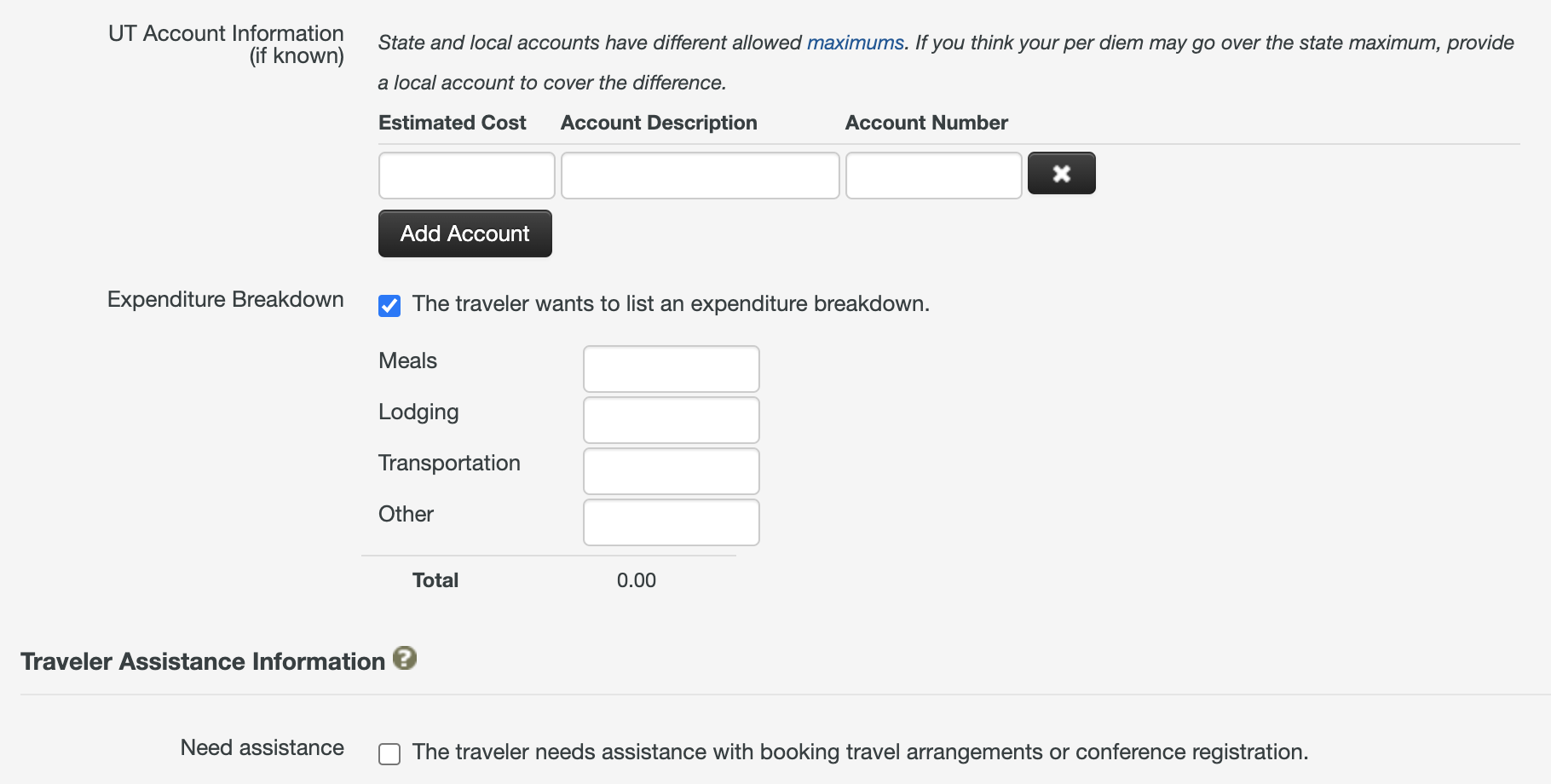Click the Traveler Assistance Information heading

coord(203,662)
